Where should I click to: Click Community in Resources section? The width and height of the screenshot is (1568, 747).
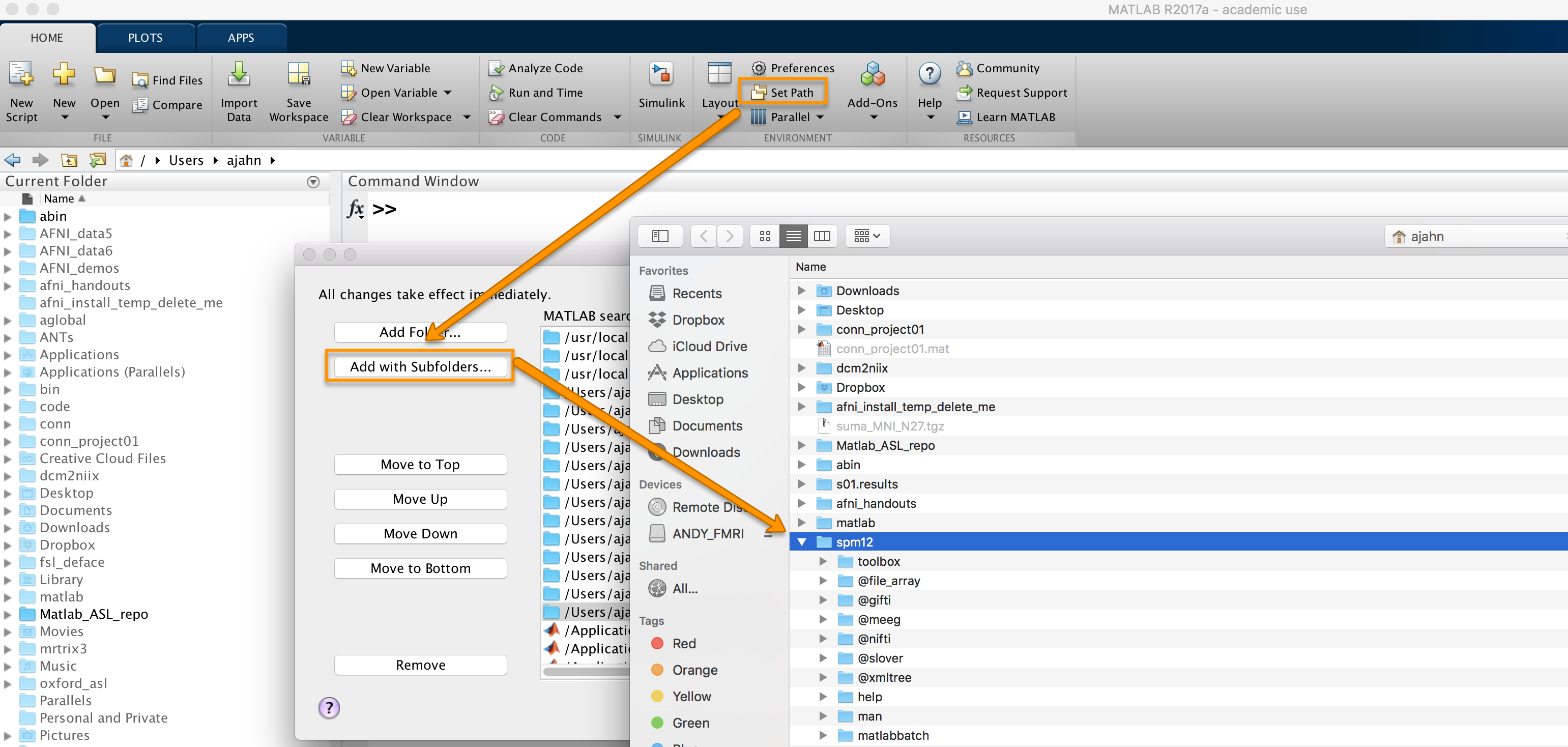998,68
